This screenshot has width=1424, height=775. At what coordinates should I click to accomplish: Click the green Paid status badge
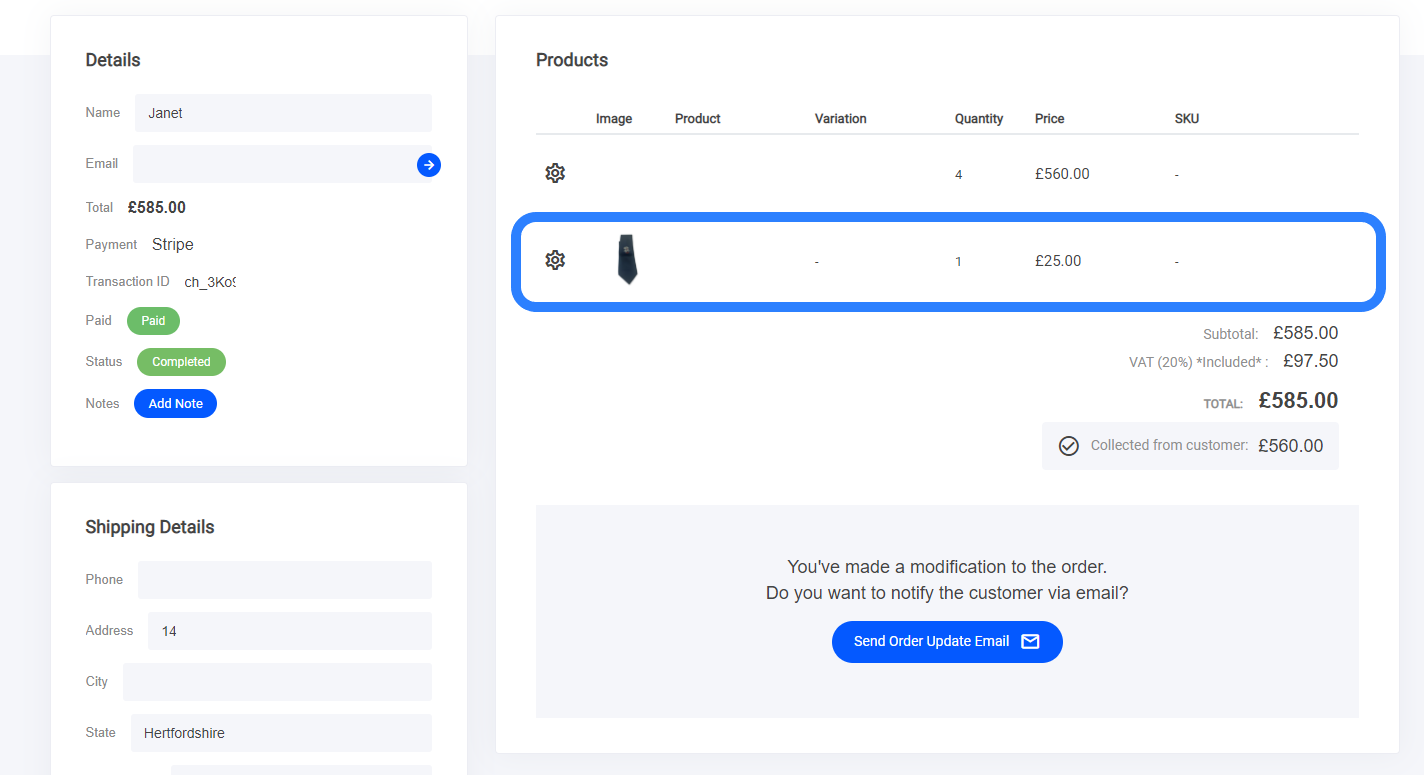click(x=153, y=321)
